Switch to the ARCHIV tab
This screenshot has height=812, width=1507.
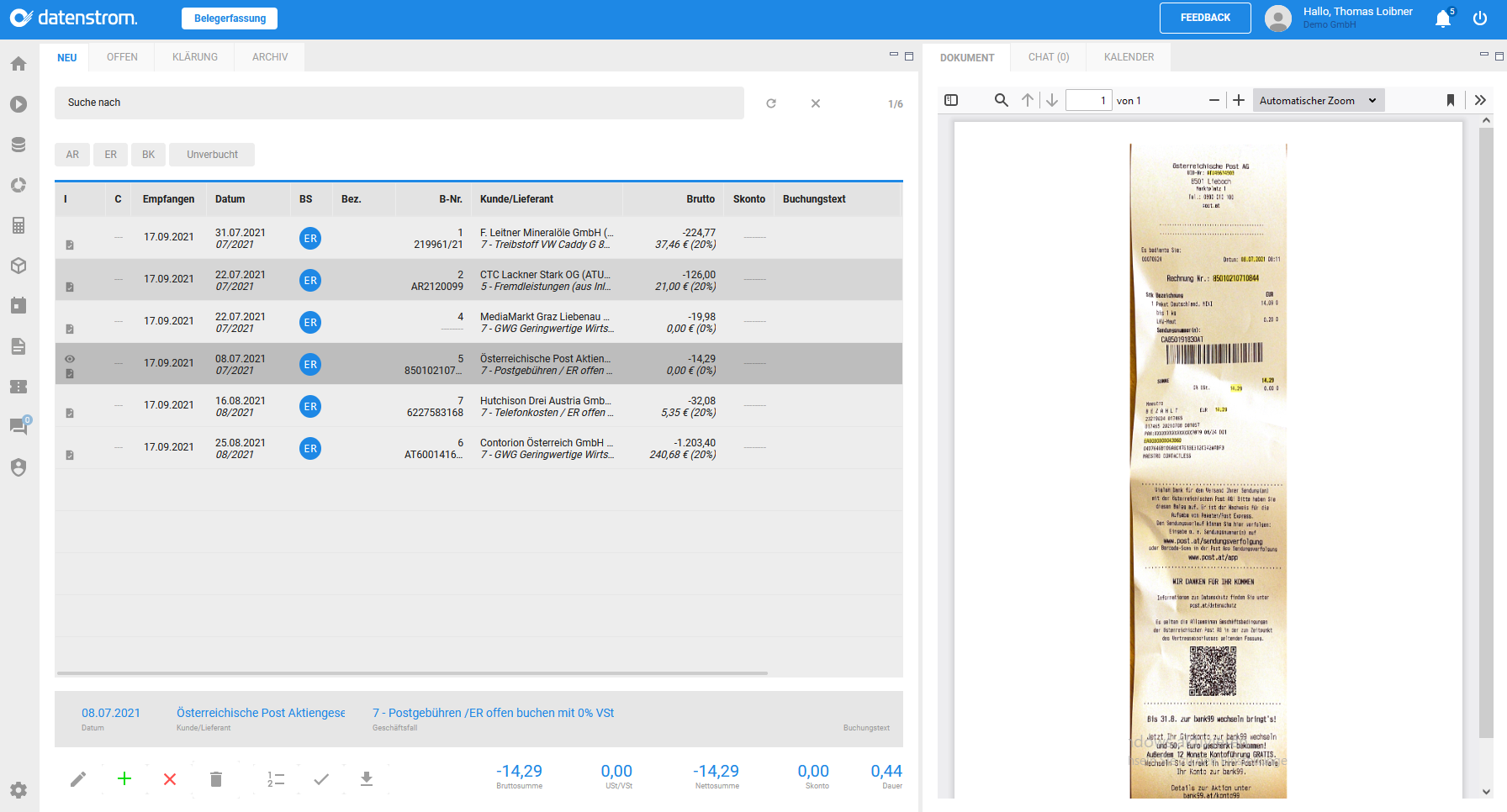269,56
